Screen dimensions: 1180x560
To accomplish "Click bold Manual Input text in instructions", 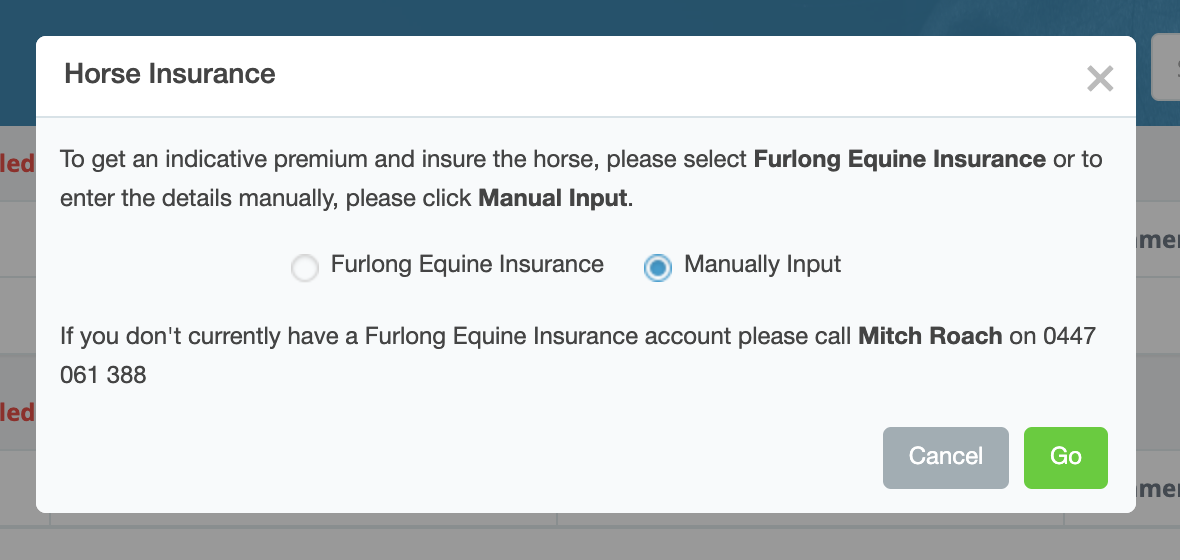I will [x=554, y=198].
